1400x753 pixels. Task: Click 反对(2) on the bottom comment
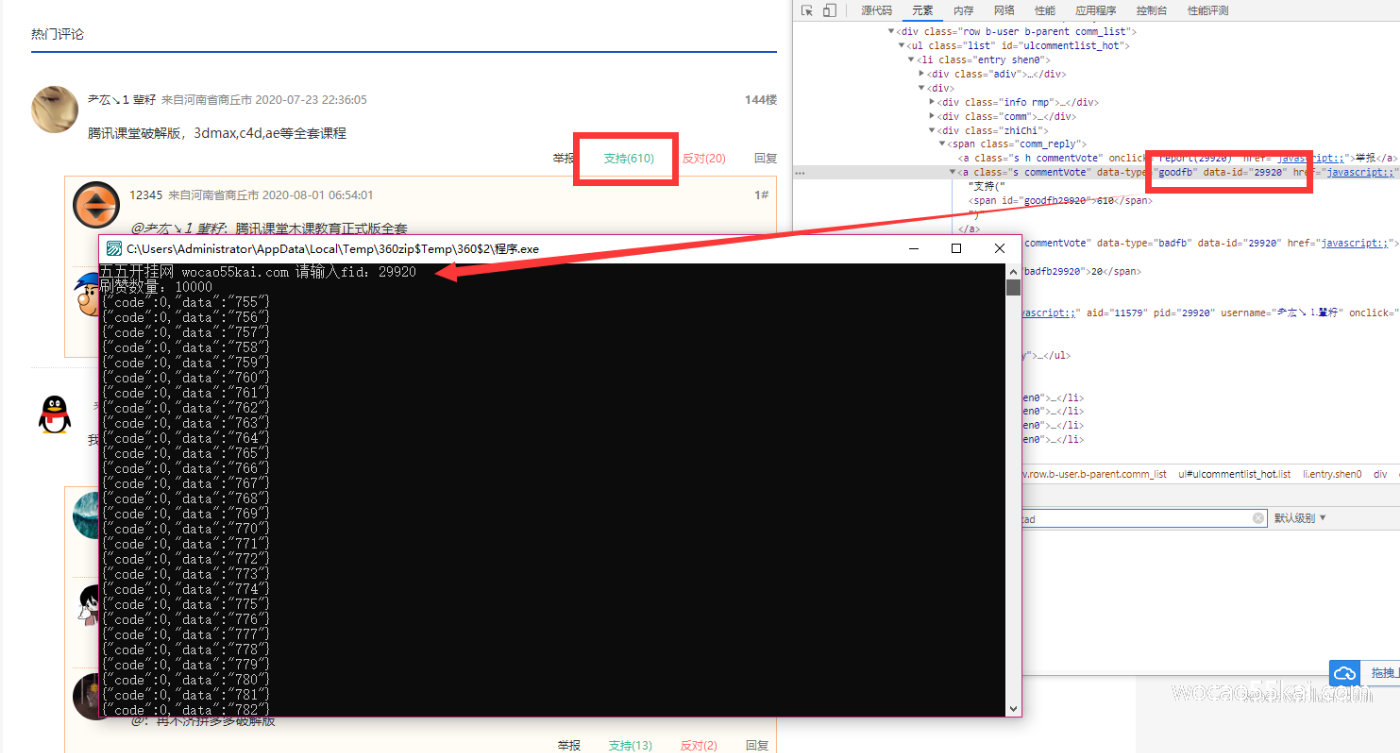click(699, 745)
